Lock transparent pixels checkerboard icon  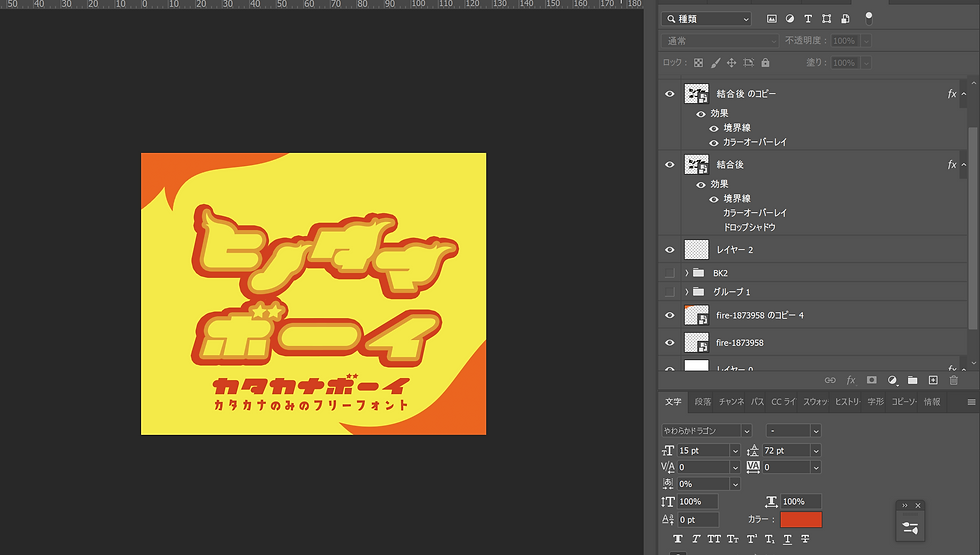pyautogui.click(x=698, y=62)
